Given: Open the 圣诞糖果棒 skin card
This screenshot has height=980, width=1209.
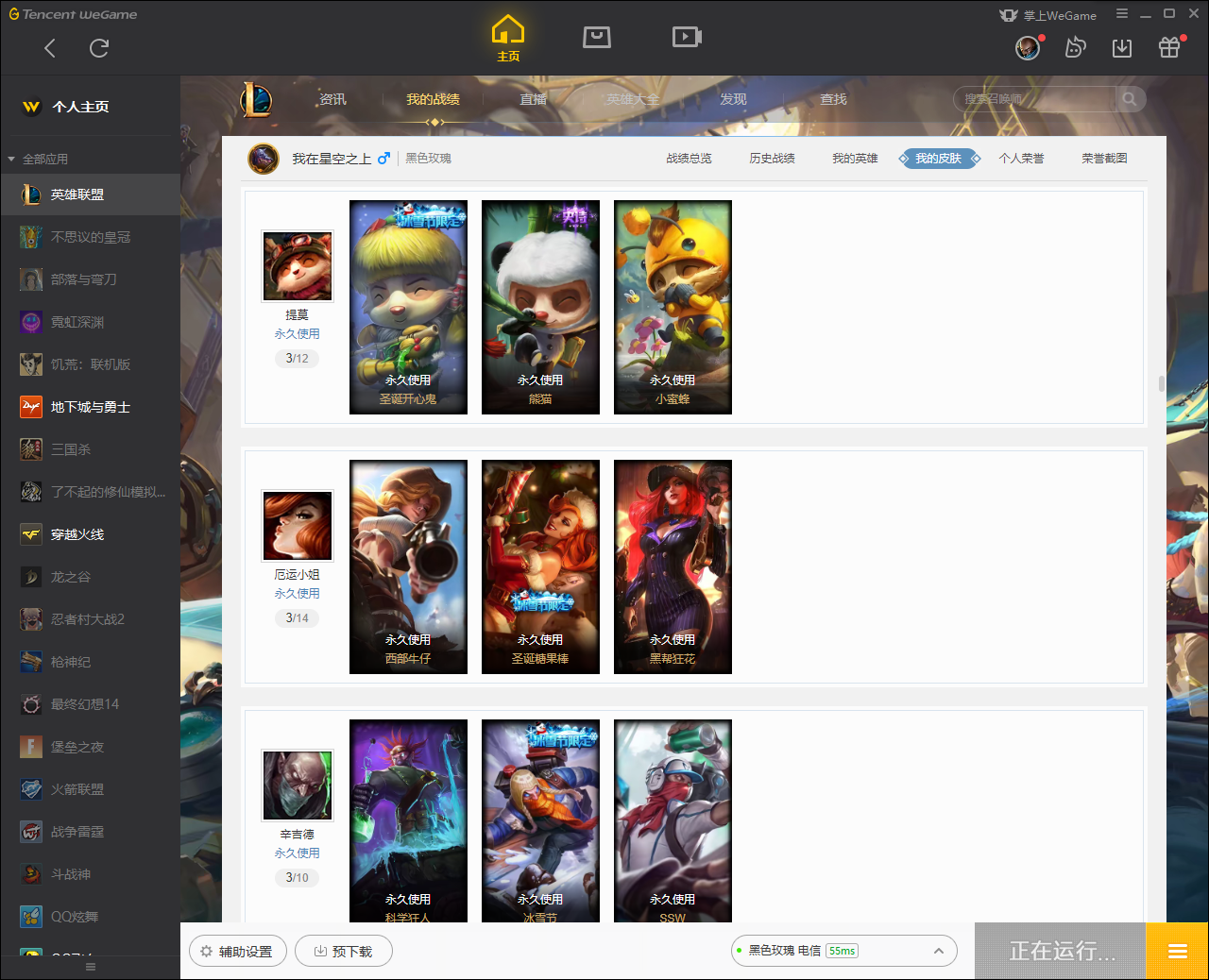Looking at the screenshot, I should (540, 566).
